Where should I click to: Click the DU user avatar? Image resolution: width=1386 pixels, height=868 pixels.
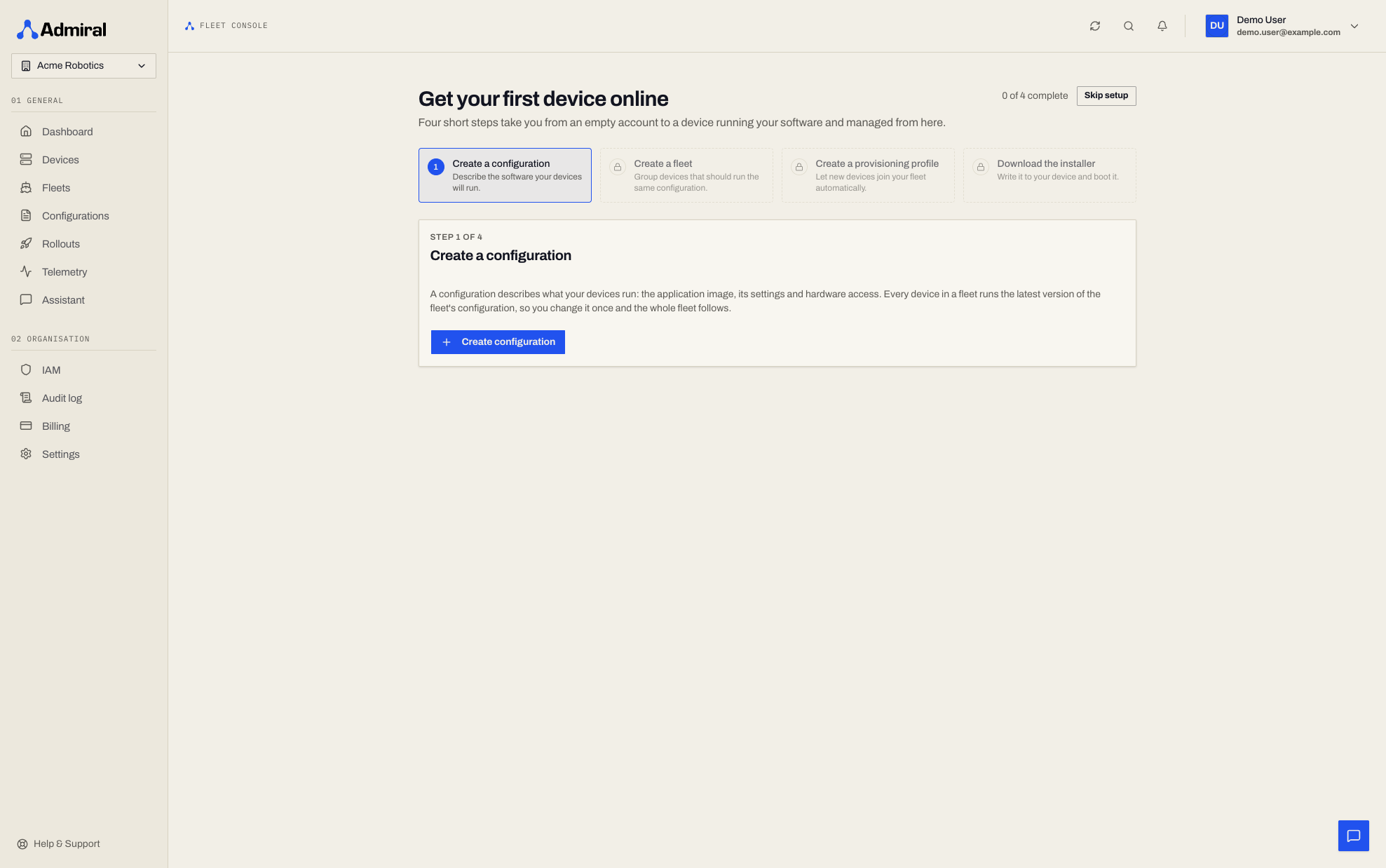coord(1217,26)
